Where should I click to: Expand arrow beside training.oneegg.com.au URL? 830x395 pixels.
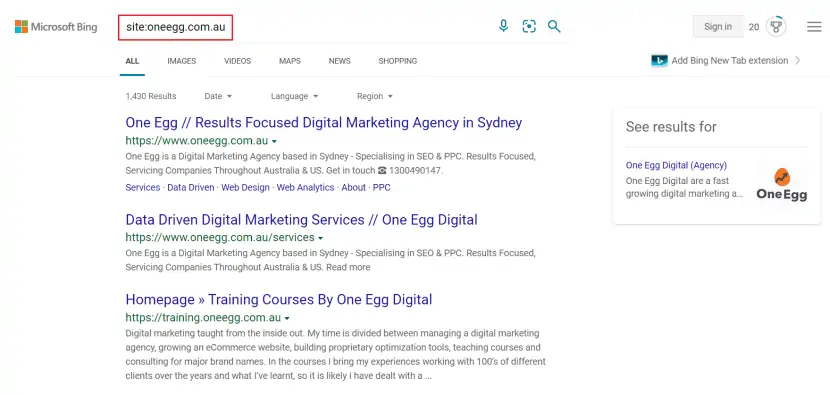287,319
